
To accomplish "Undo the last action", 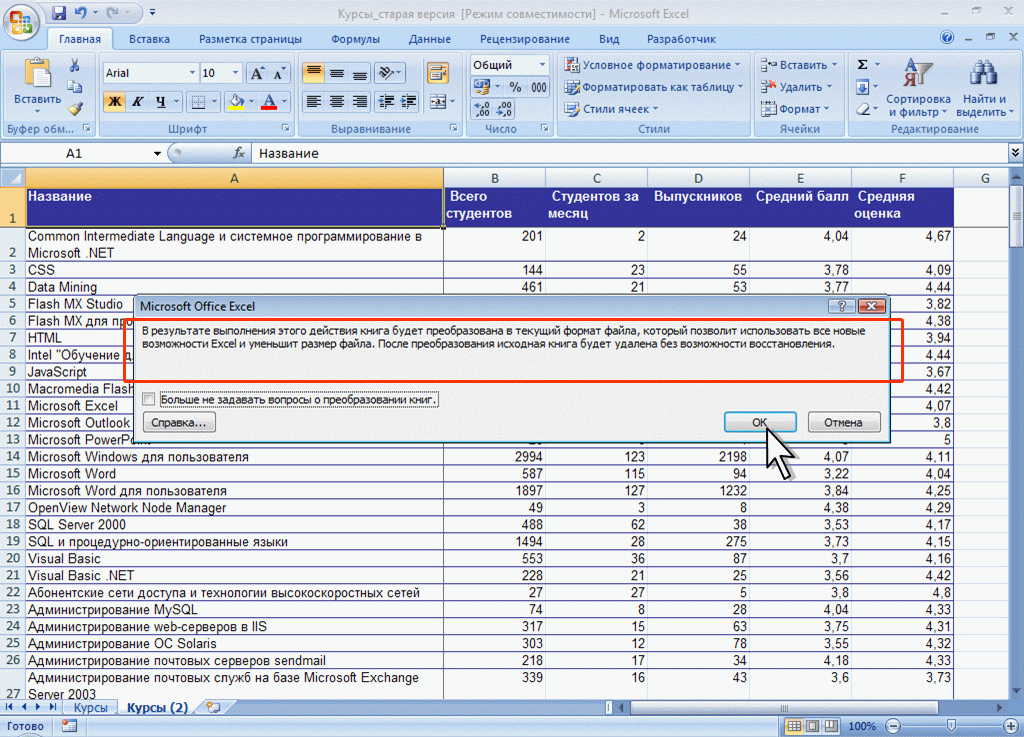I will pos(80,12).
